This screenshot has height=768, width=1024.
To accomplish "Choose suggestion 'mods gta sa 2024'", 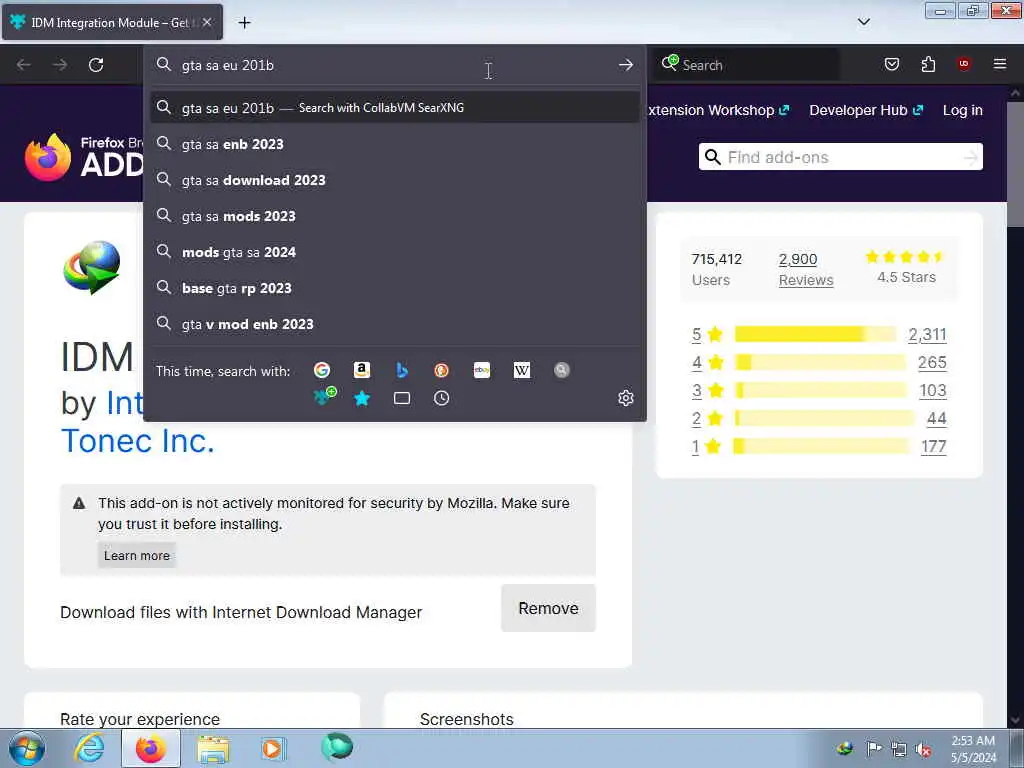I will click(x=394, y=251).
